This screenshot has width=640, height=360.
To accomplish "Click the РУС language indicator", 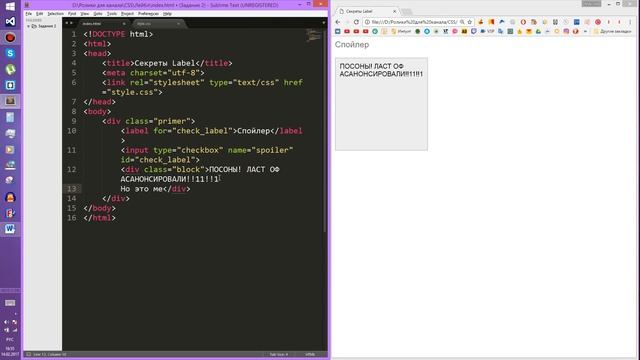I will tap(10, 340).
